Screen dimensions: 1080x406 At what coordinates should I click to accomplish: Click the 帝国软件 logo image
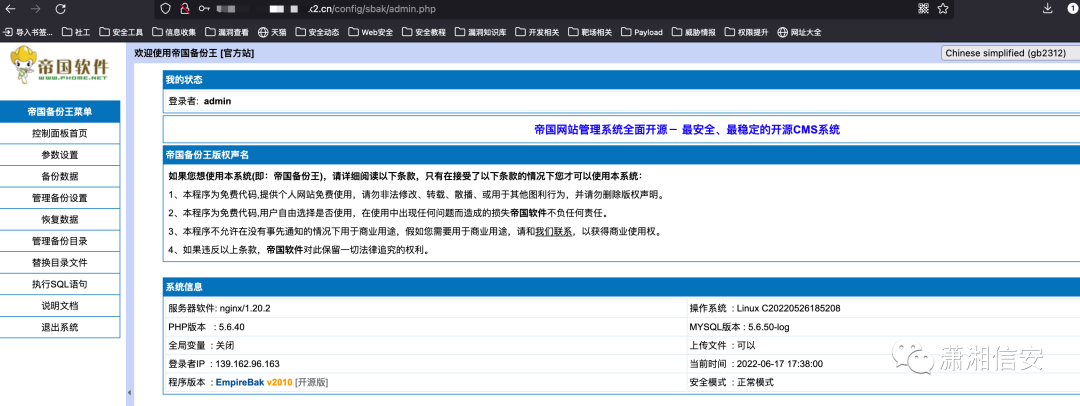tap(60, 65)
